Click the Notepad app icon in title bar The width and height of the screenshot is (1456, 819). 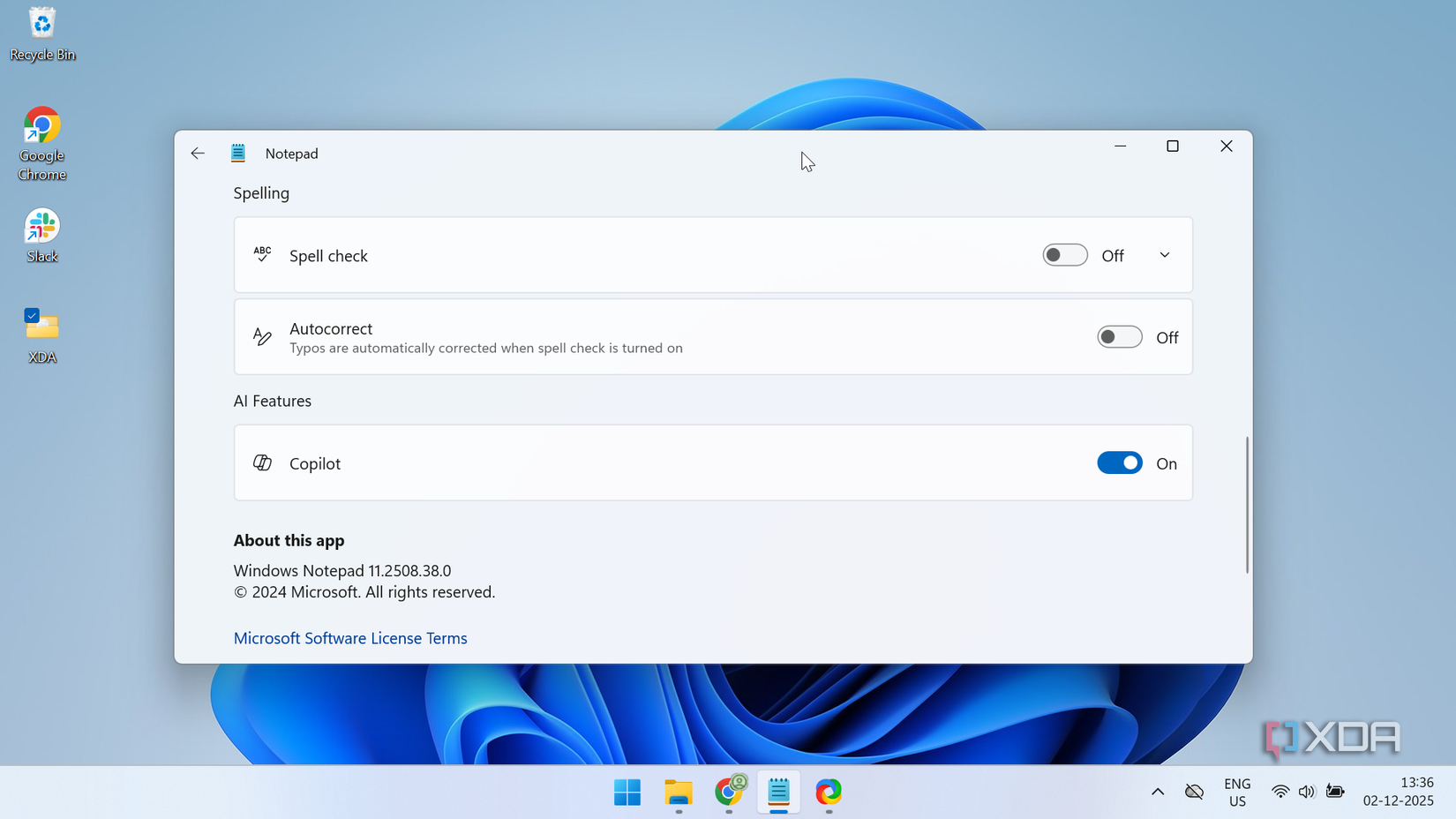point(238,154)
